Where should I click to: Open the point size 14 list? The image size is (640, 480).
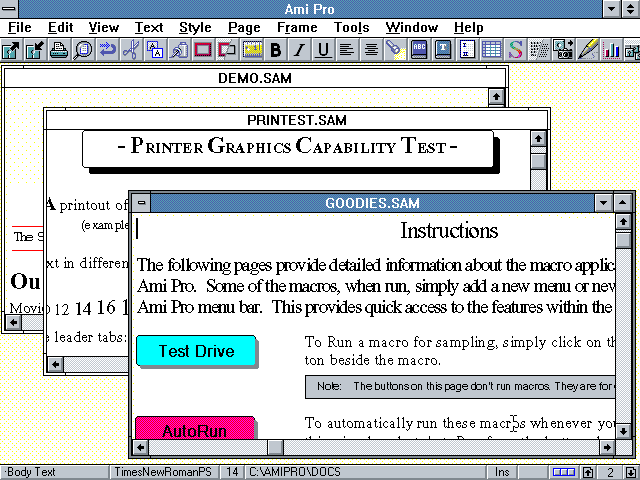coord(232,471)
